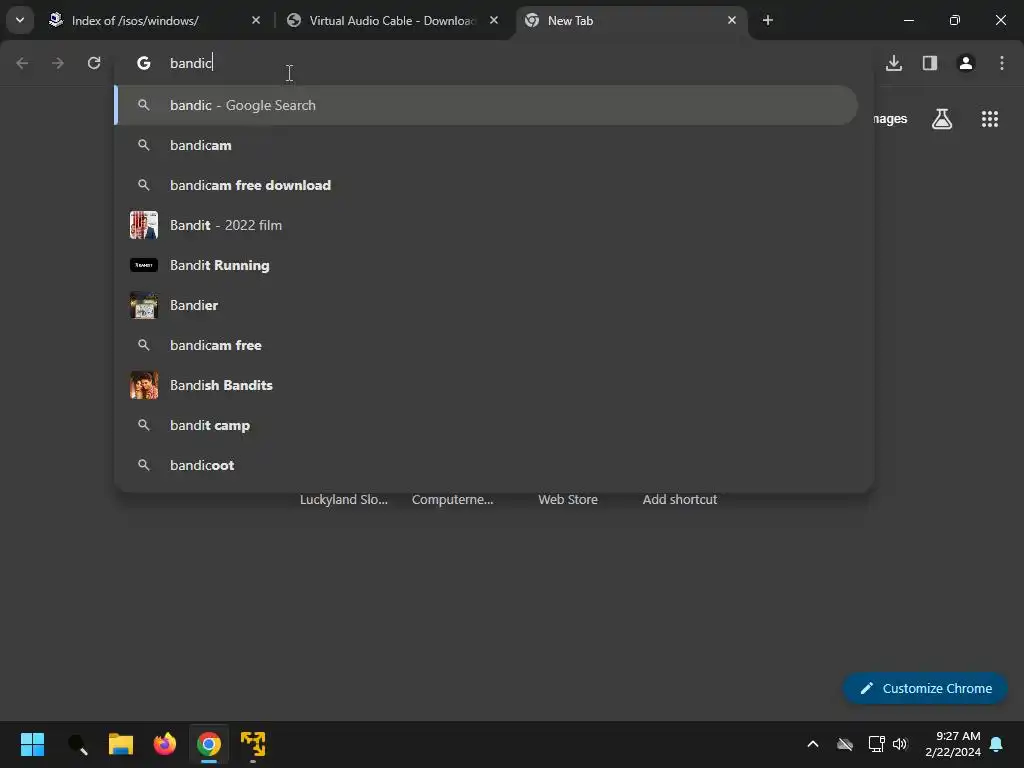Open the Computerne... shortcut
Image resolution: width=1024 pixels, height=768 pixels.
coord(453,500)
